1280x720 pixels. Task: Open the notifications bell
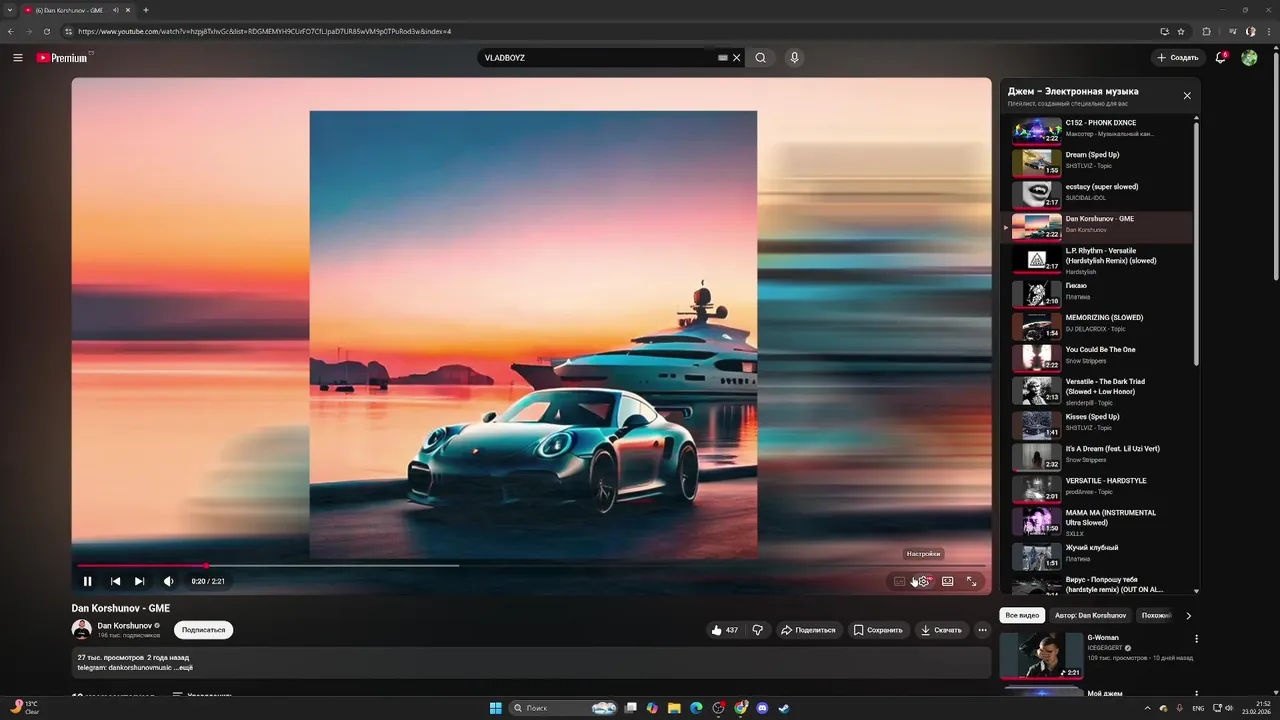tap(1221, 58)
